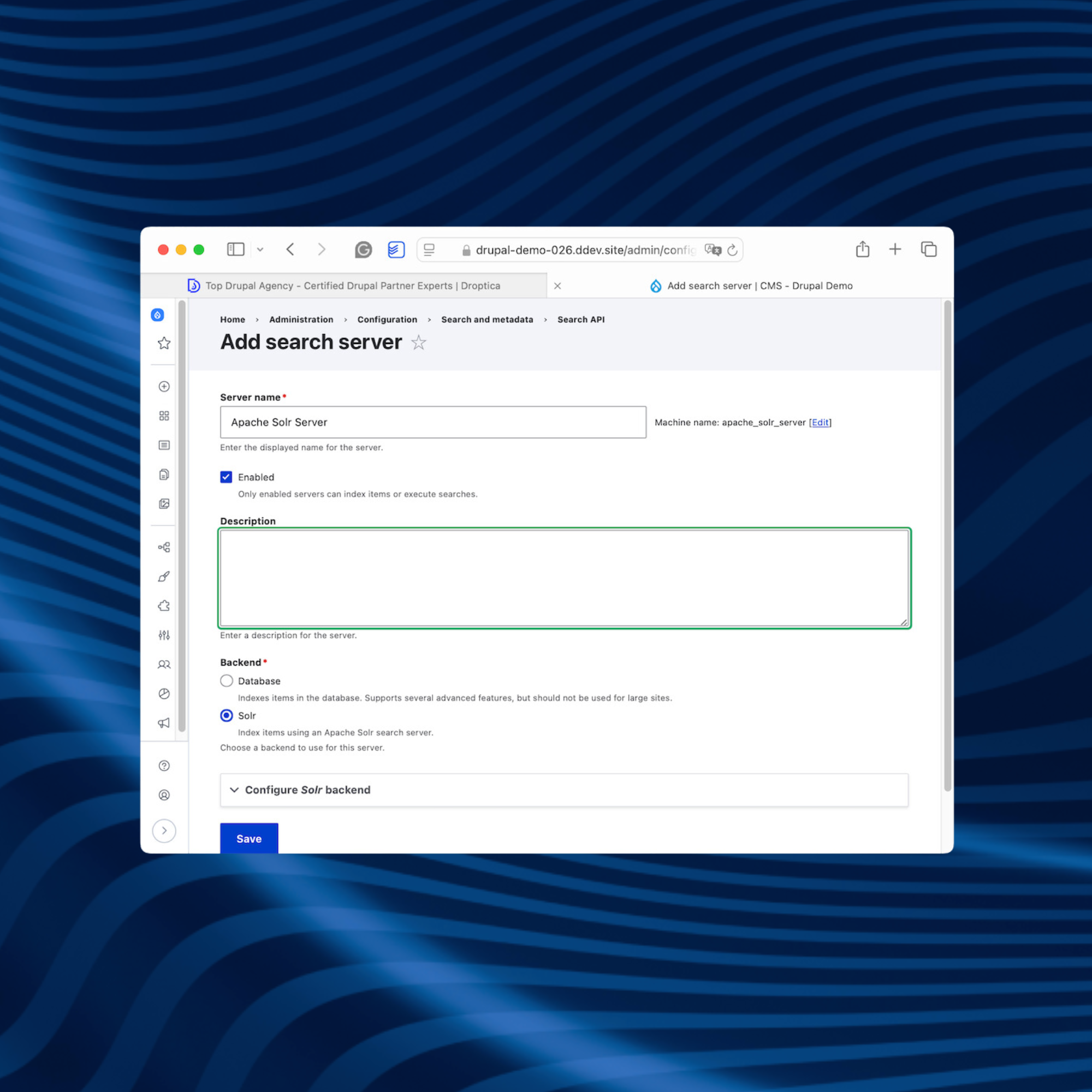
Task: Select the Content list icon in sidebar
Action: coord(163,445)
